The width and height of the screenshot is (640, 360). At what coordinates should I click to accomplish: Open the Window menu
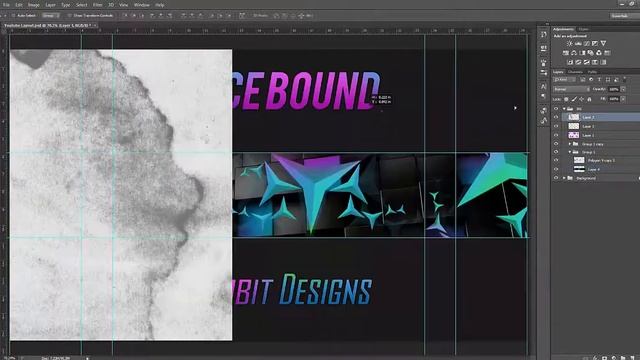142,5
